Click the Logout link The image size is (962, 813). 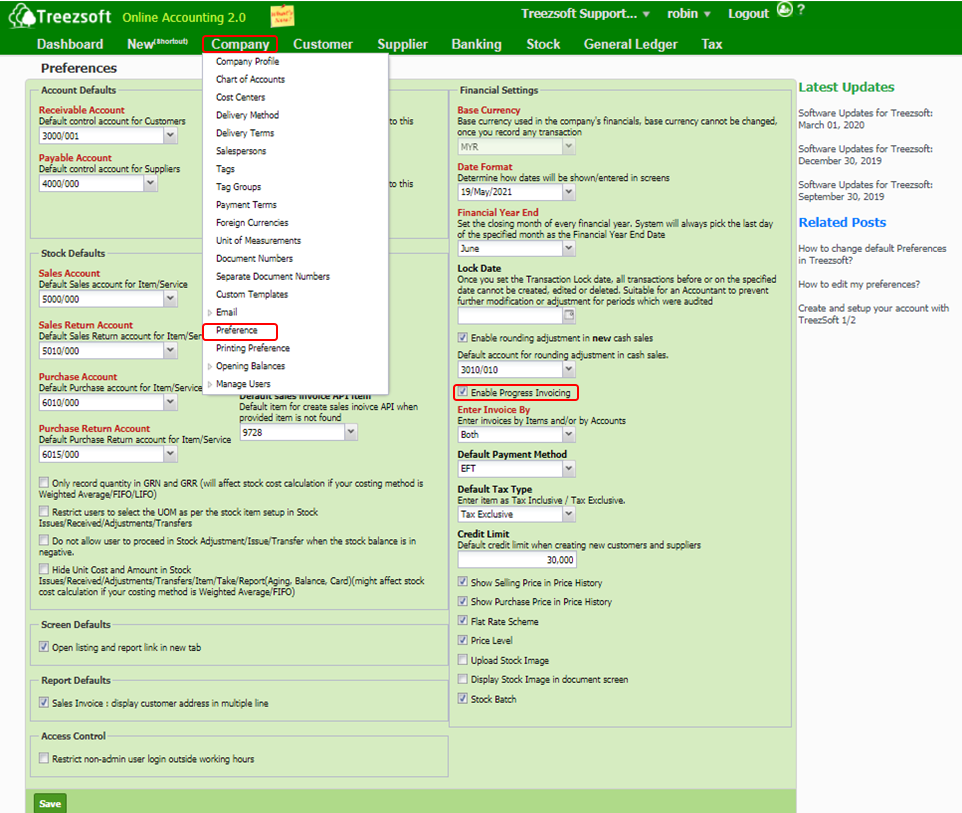pos(748,13)
